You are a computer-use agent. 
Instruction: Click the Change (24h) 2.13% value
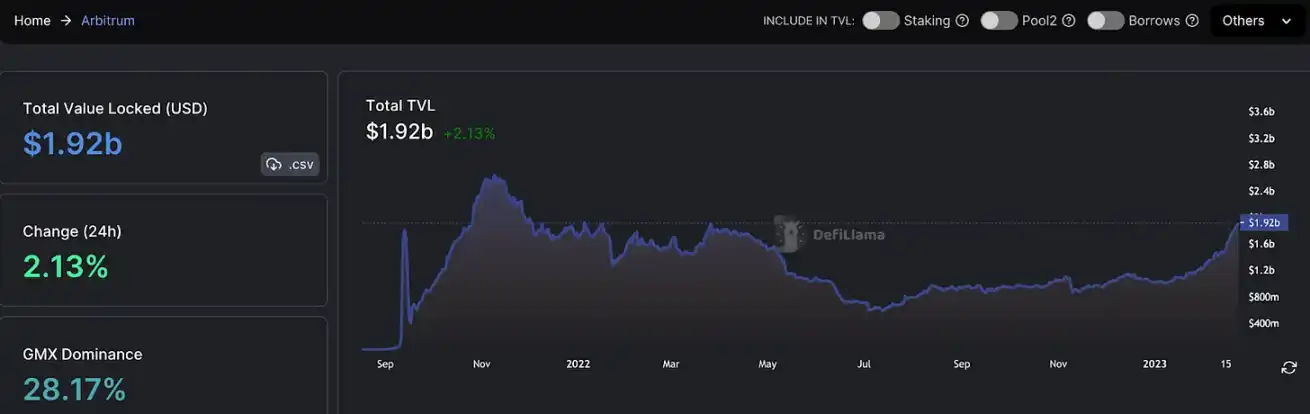pos(65,267)
